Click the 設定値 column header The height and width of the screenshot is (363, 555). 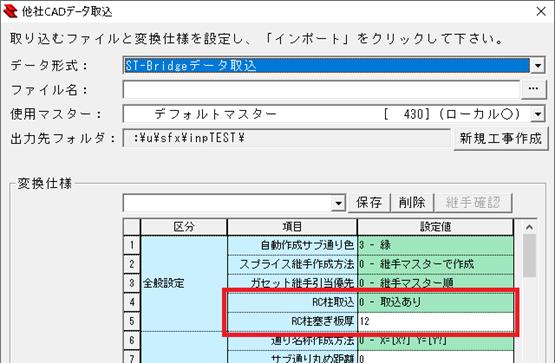(x=435, y=227)
